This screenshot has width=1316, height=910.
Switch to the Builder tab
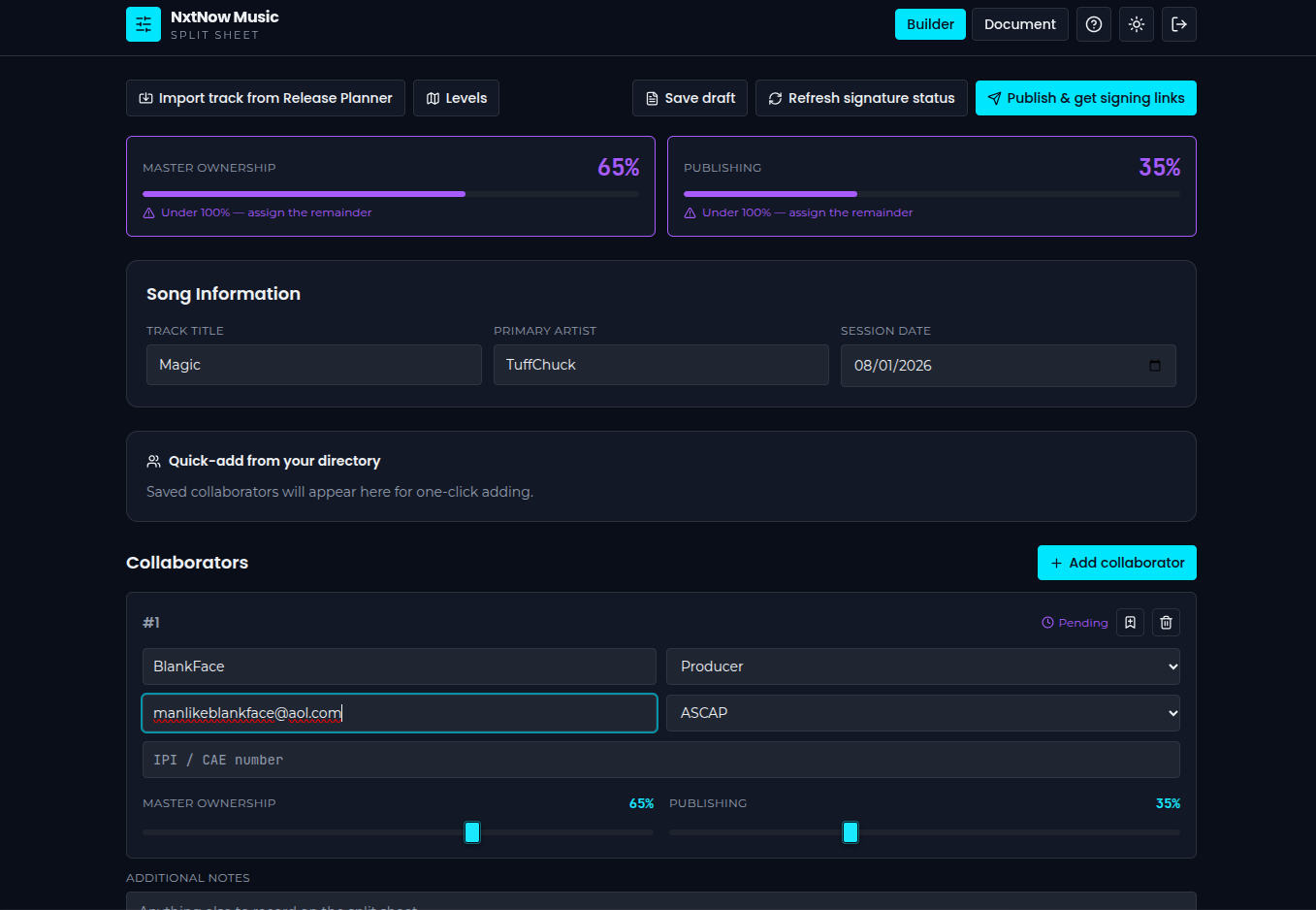point(930,24)
